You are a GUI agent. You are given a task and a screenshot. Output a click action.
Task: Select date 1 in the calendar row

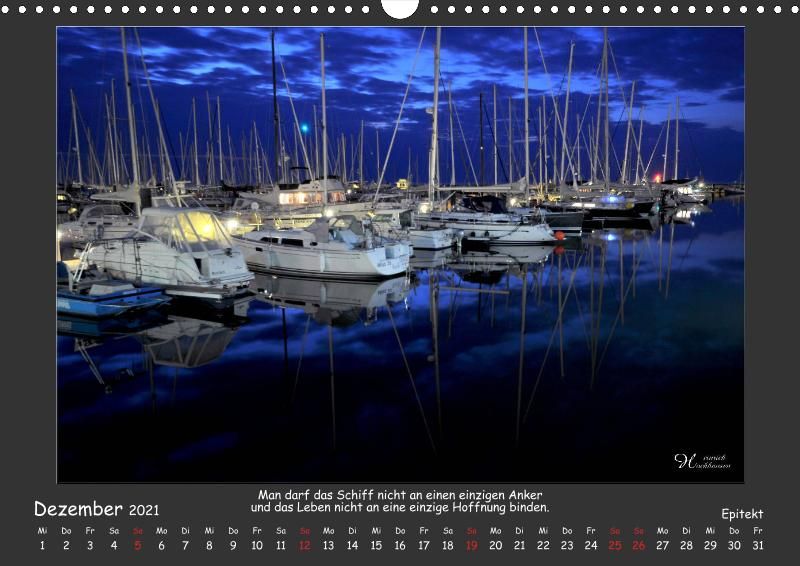pyautogui.click(x=42, y=545)
